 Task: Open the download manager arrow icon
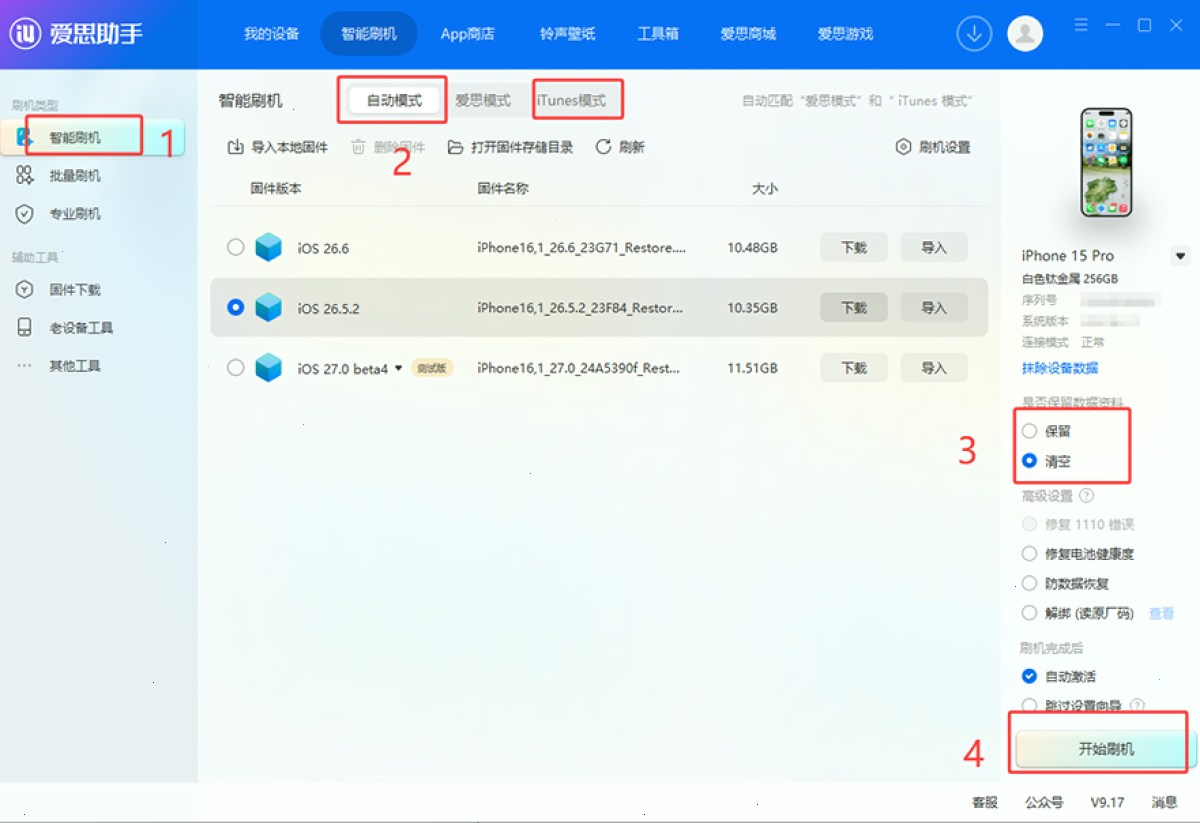(974, 33)
